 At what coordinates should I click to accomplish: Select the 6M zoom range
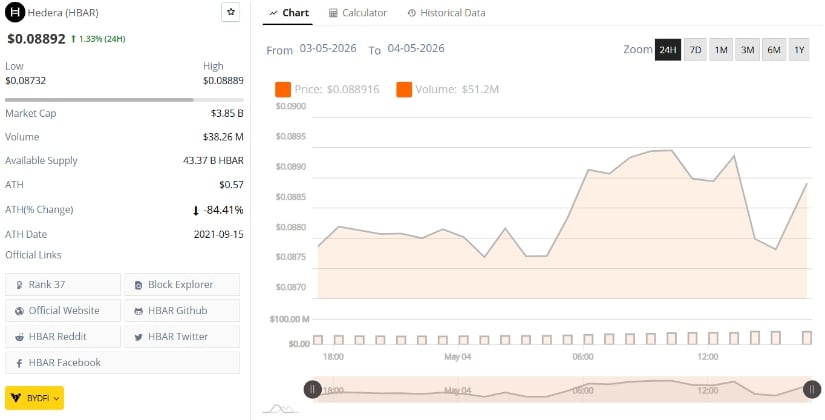pos(773,50)
